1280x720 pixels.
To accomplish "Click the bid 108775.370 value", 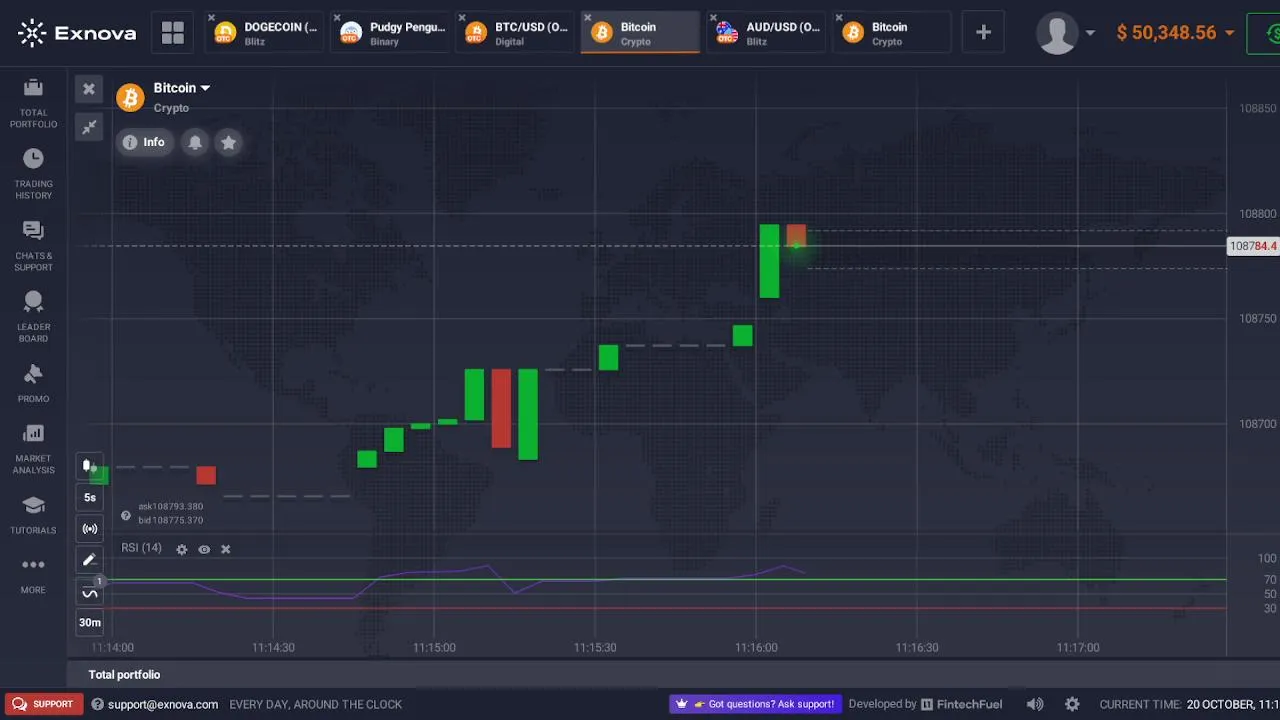I will (x=170, y=520).
